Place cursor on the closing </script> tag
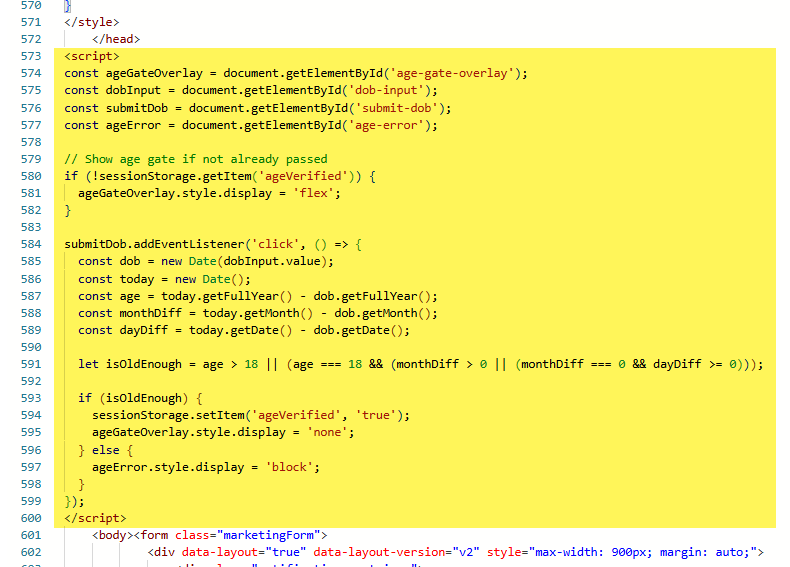The width and height of the screenshot is (790, 567). 95,518
